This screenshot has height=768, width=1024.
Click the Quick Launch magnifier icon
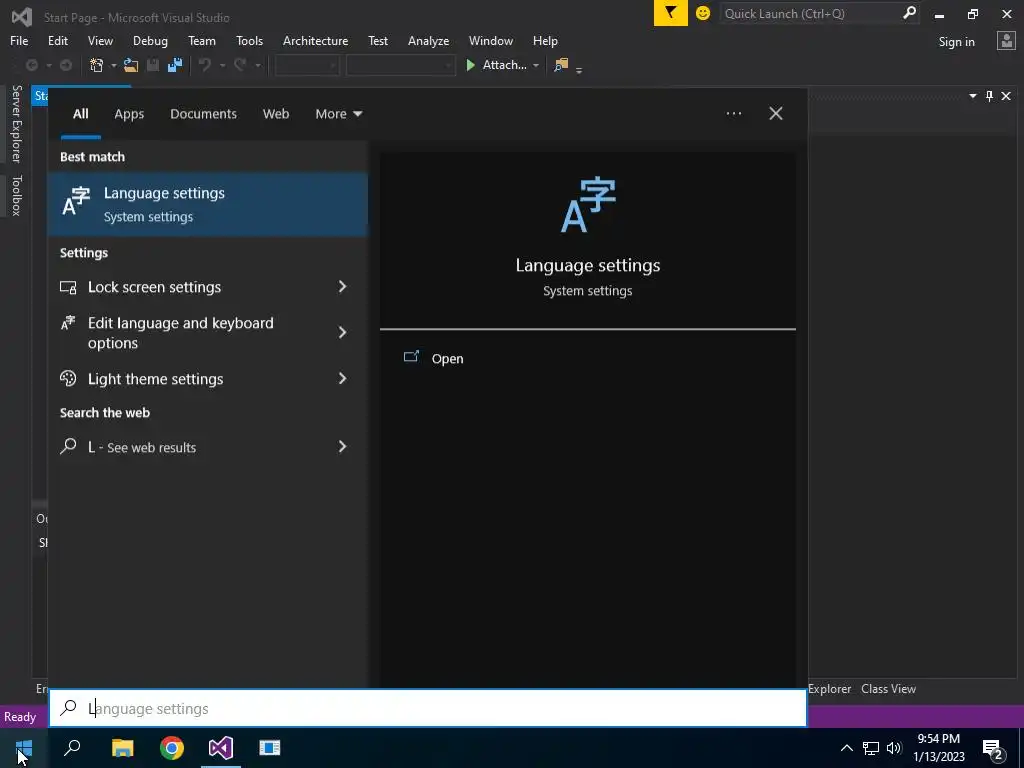point(909,13)
